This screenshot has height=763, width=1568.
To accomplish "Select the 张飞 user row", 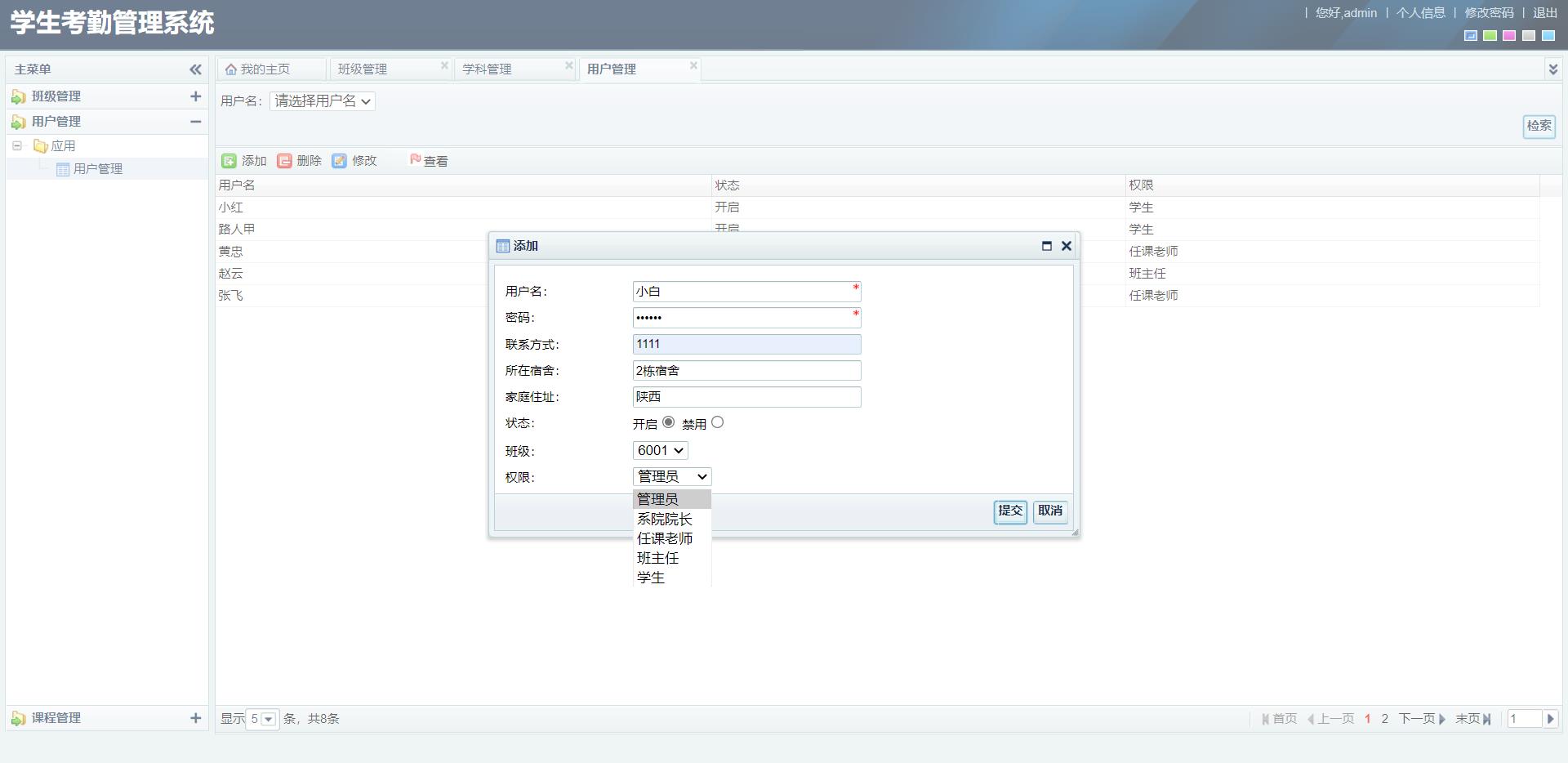I will point(878,296).
